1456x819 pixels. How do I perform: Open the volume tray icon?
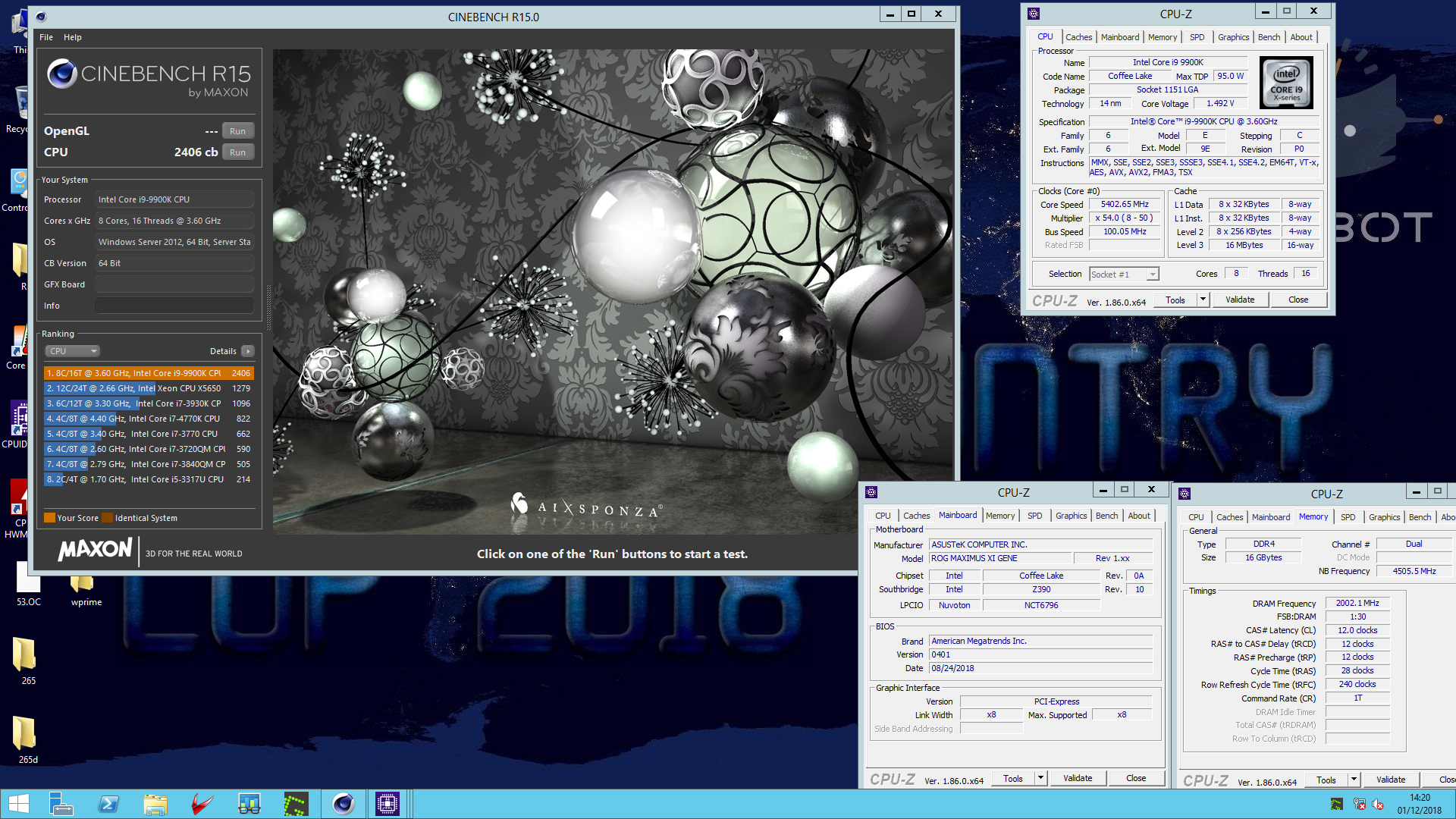pos(1378,804)
